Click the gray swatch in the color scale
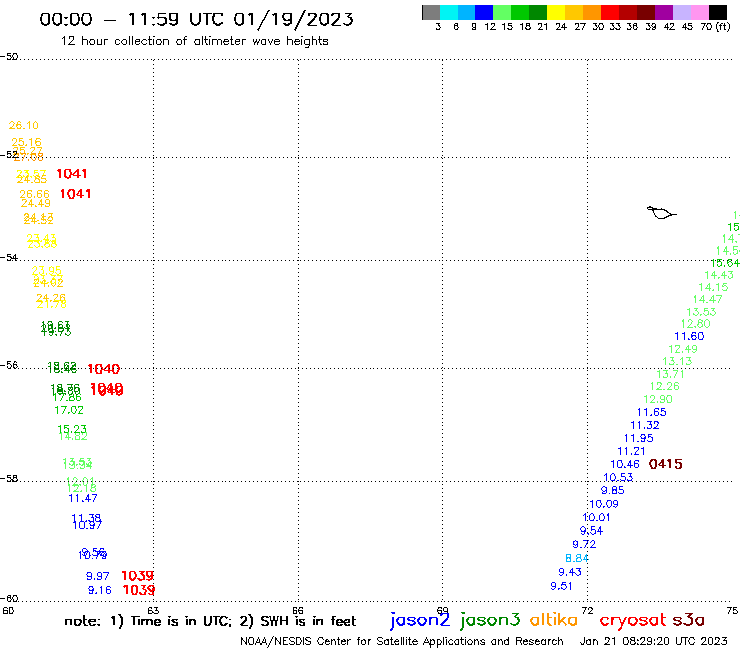 click(x=431, y=12)
